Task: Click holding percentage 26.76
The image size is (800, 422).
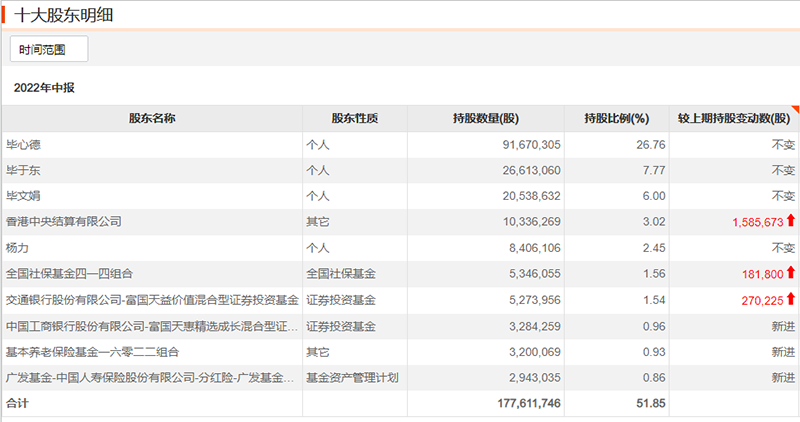Action: tap(651, 144)
